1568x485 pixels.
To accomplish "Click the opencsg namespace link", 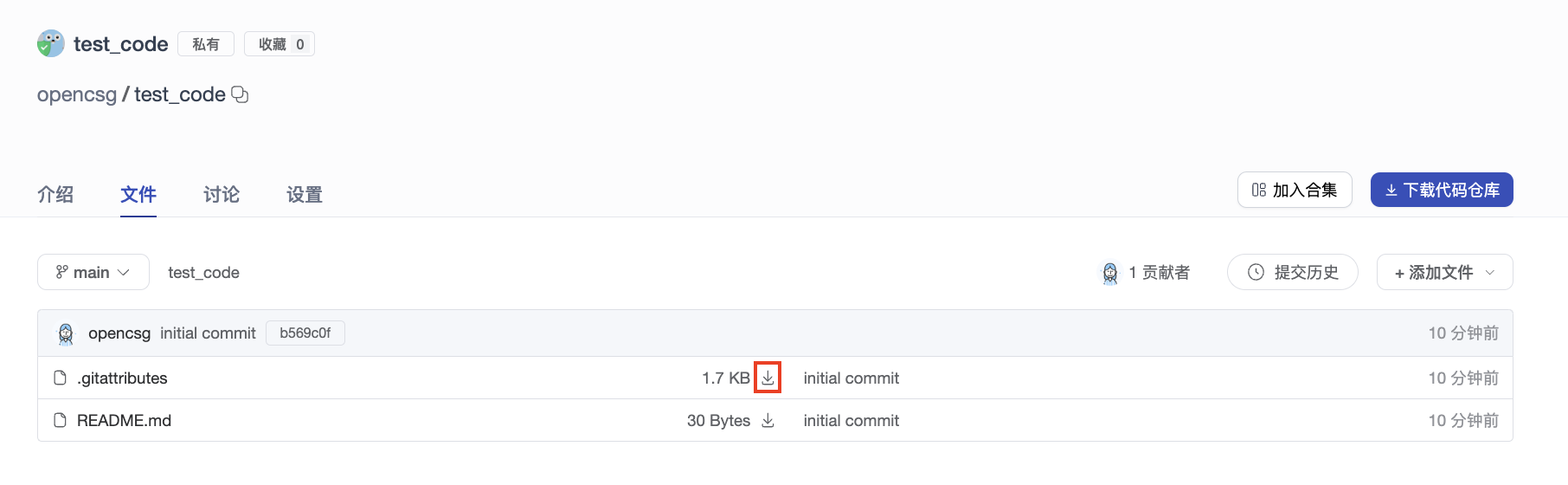I will pyautogui.click(x=77, y=94).
